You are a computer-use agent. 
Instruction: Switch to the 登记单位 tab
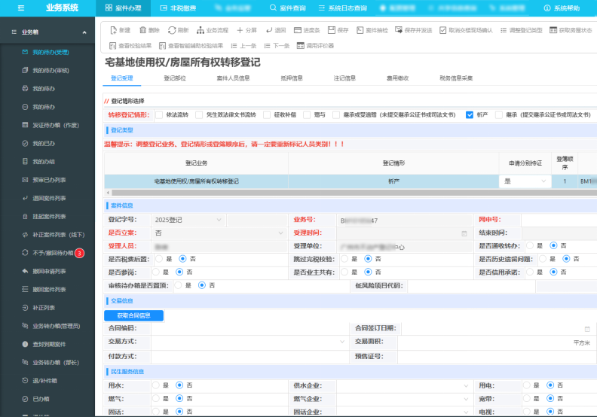(174, 76)
